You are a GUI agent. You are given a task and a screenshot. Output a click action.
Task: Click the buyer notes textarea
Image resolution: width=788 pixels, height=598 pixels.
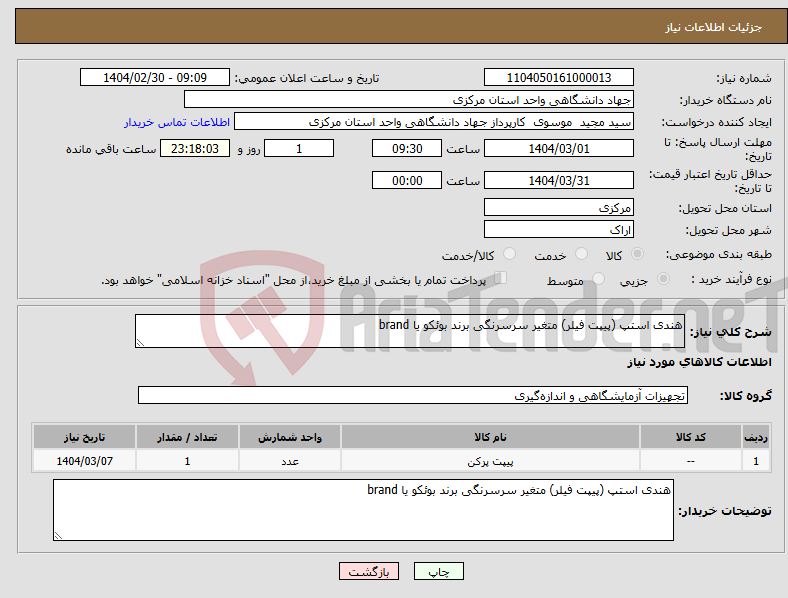pos(363,510)
